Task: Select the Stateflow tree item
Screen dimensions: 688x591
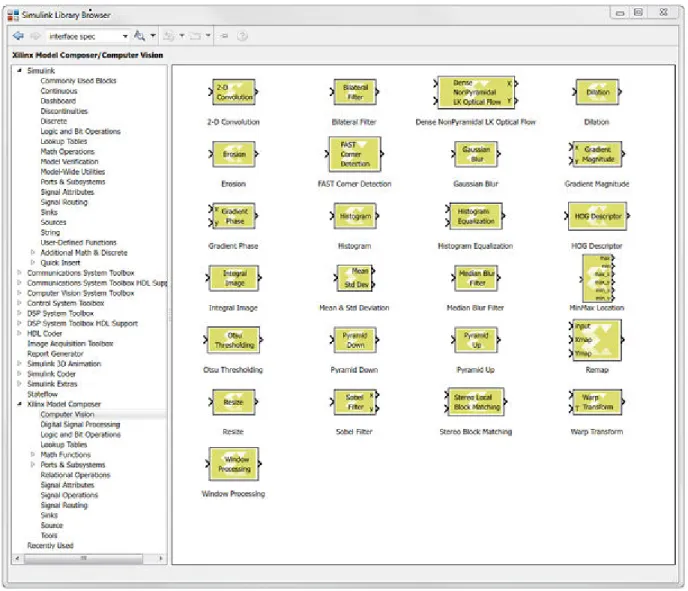Action: pyautogui.click(x=43, y=394)
